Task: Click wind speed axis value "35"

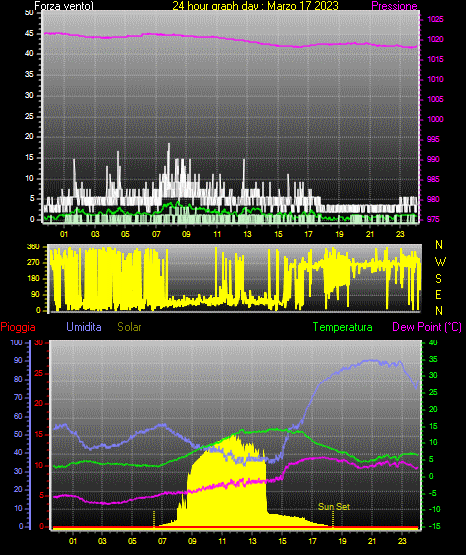Action: 29,74
